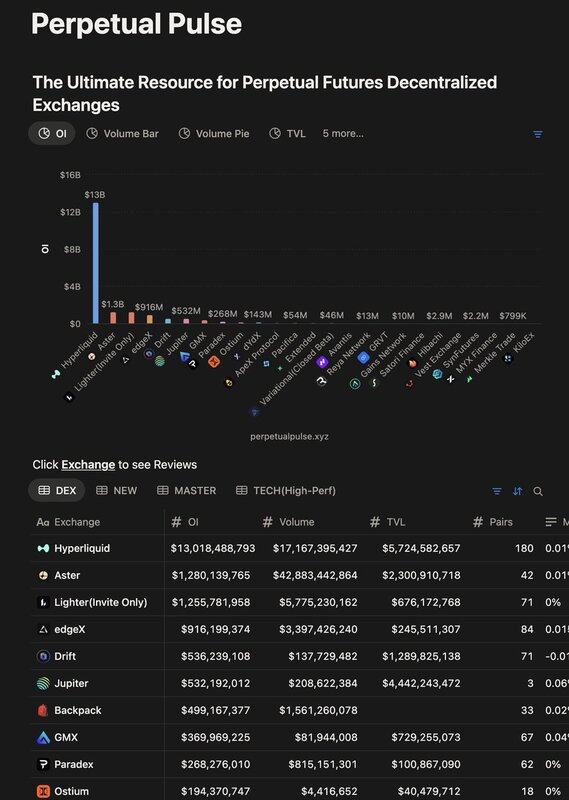Click the Lighter icon on chart axis

coord(69,397)
